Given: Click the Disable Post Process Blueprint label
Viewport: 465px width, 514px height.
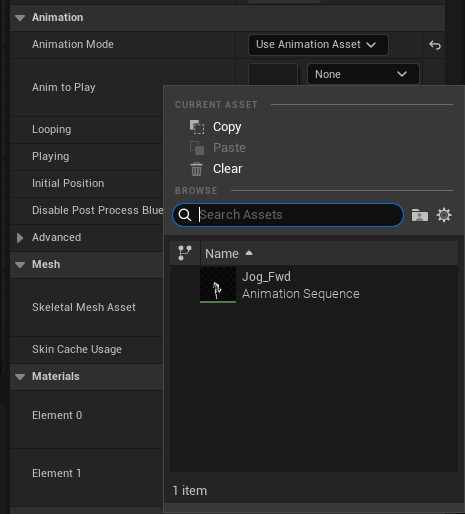Looking at the screenshot, I should 98,210.
